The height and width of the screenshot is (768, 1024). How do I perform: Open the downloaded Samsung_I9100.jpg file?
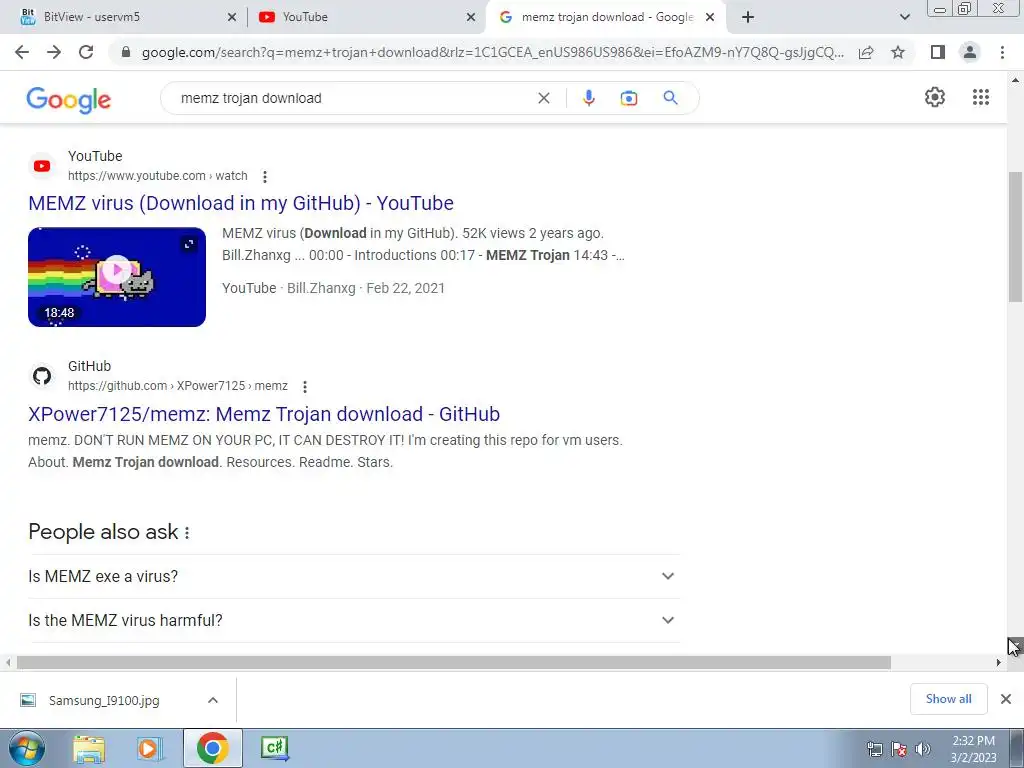104,700
